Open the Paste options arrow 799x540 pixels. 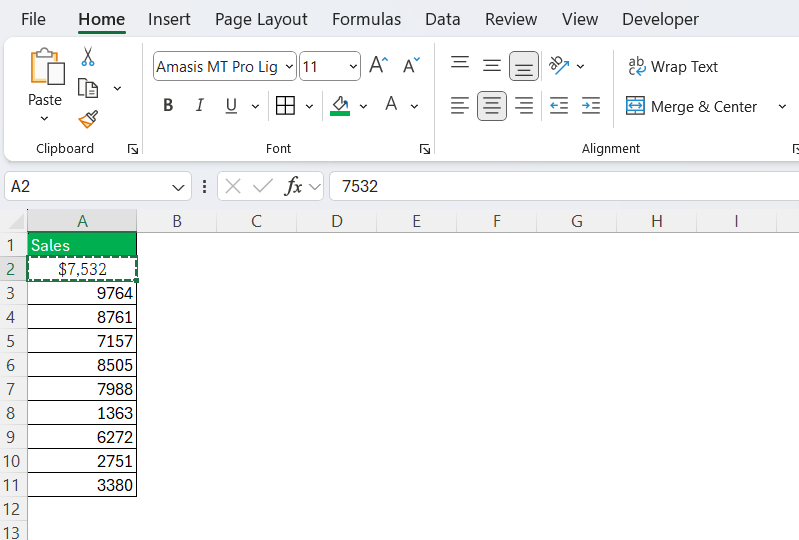pos(44,119)
